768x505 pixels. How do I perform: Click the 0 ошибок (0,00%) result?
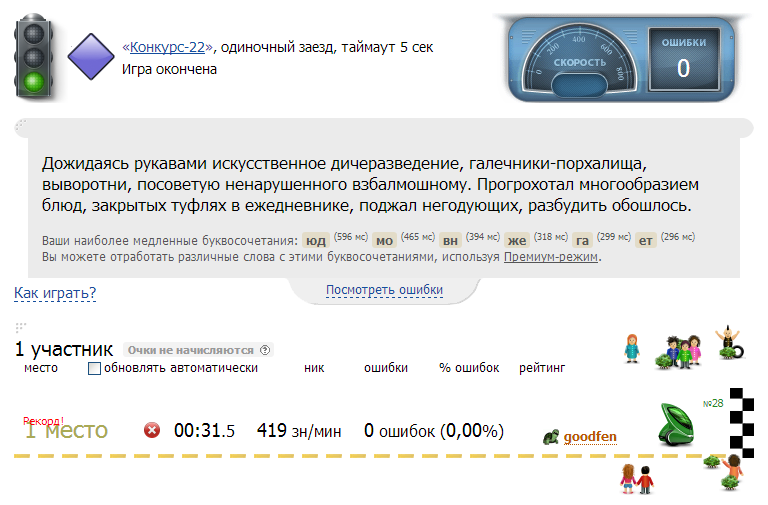[434, 431]
